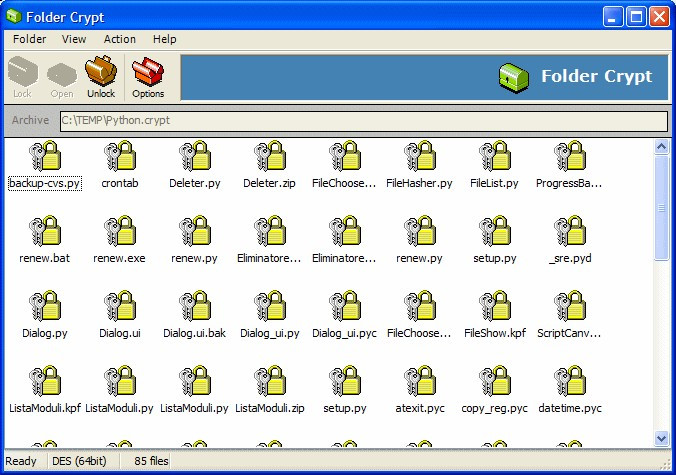
Task: Select the datetime.pyc file icon
Action: click(570, 381)
